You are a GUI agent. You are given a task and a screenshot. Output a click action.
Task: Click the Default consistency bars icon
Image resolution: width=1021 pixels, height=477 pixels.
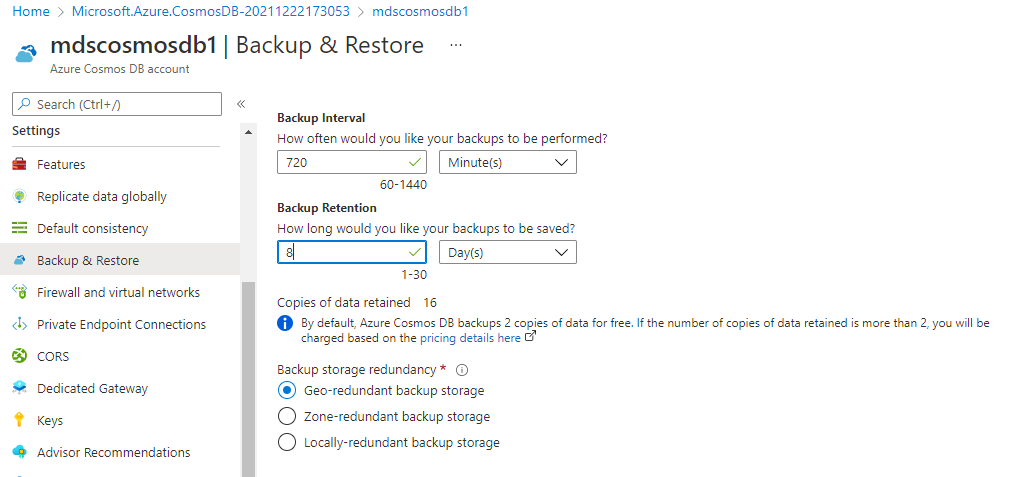coord(20,228)
